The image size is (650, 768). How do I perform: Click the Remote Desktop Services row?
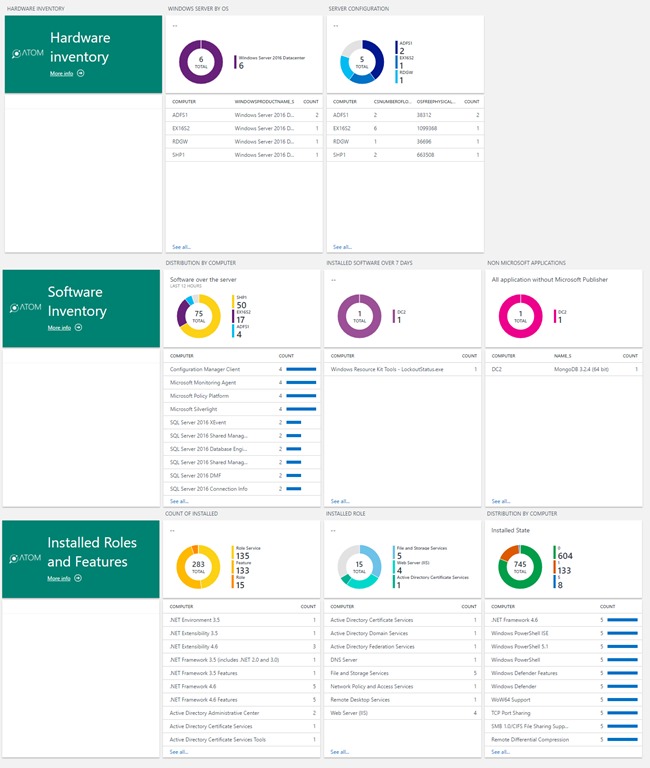[x=403, y=699]
